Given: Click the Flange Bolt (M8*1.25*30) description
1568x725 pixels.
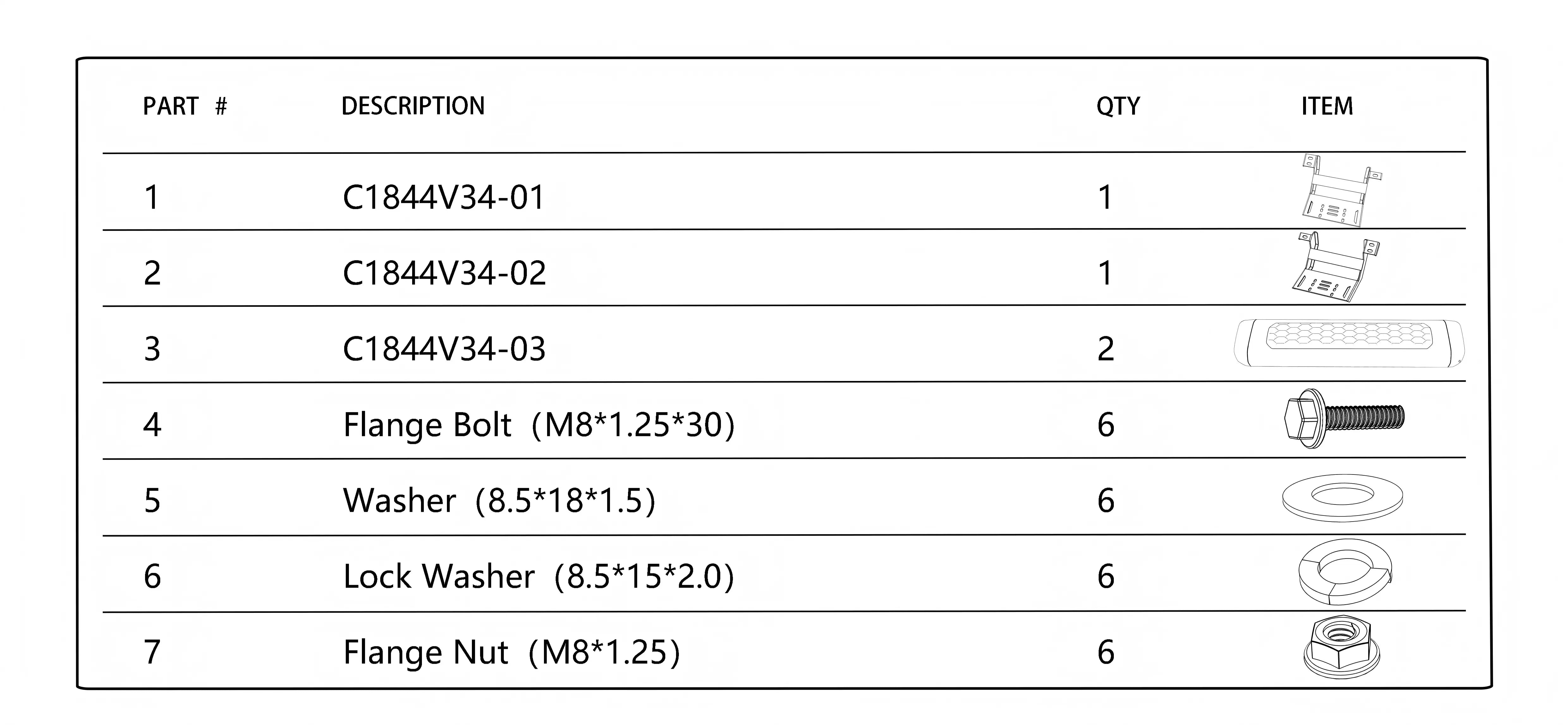Looking at the screenshot, I should (x=539, y=425).
